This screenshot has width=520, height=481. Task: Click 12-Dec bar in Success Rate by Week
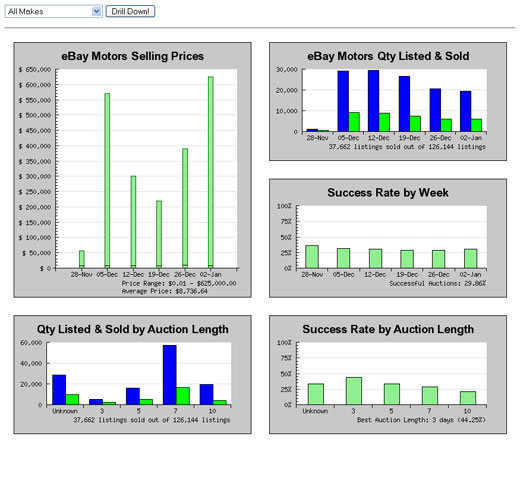375,258
